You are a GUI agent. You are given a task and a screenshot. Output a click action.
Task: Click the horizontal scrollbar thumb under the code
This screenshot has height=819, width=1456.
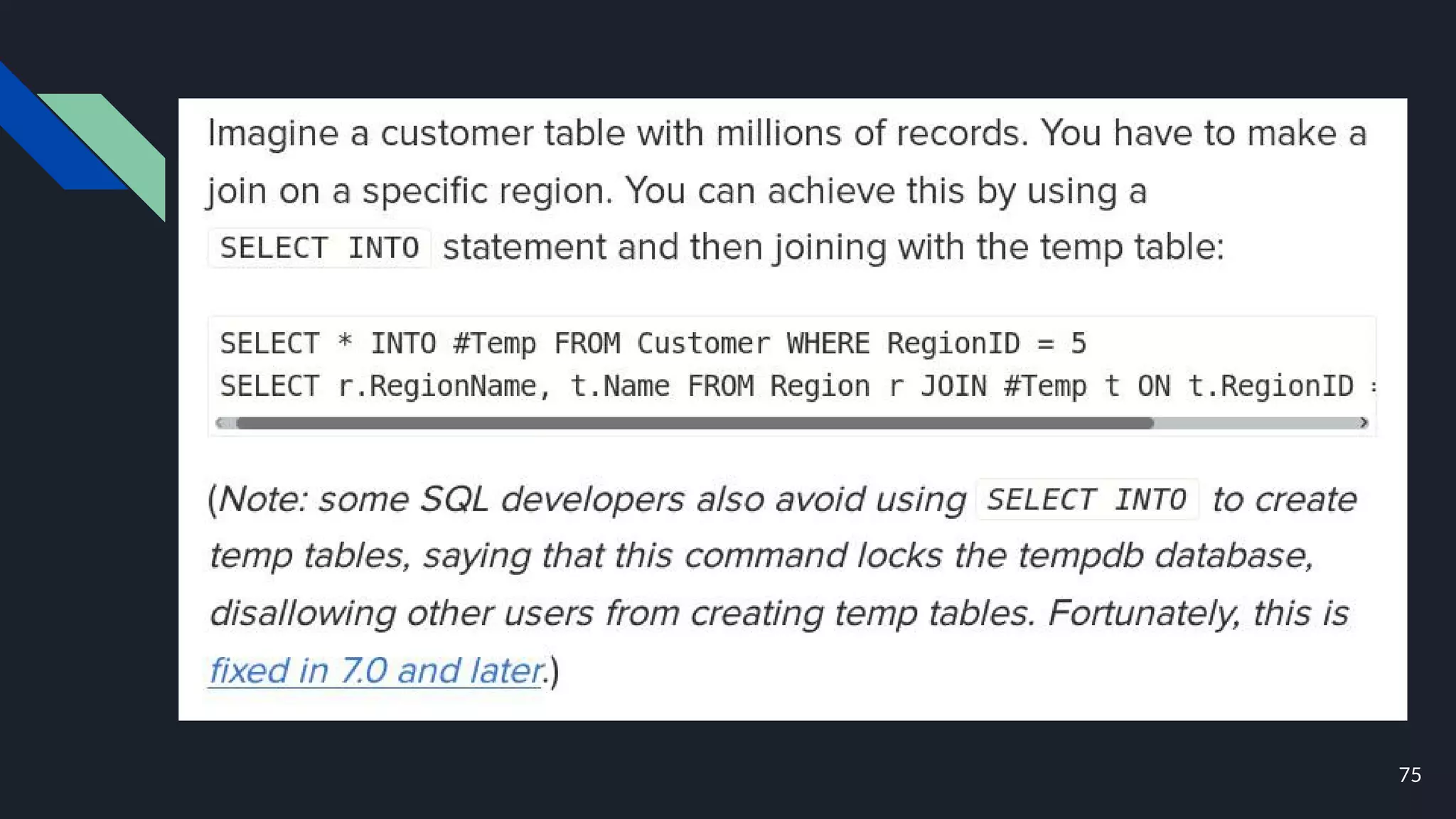point(695,423)
